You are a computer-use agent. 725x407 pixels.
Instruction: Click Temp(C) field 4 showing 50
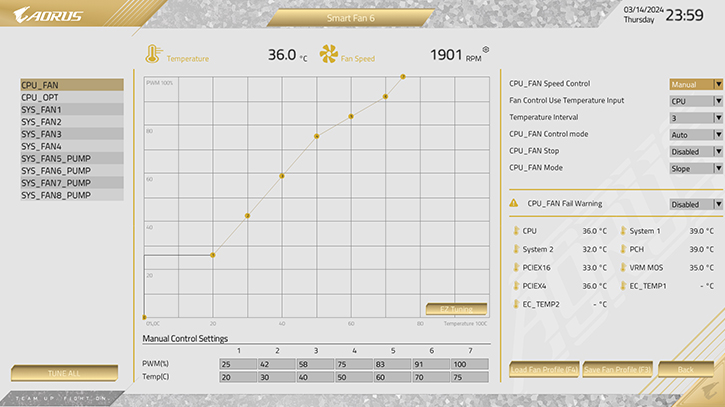pos(354,377)
